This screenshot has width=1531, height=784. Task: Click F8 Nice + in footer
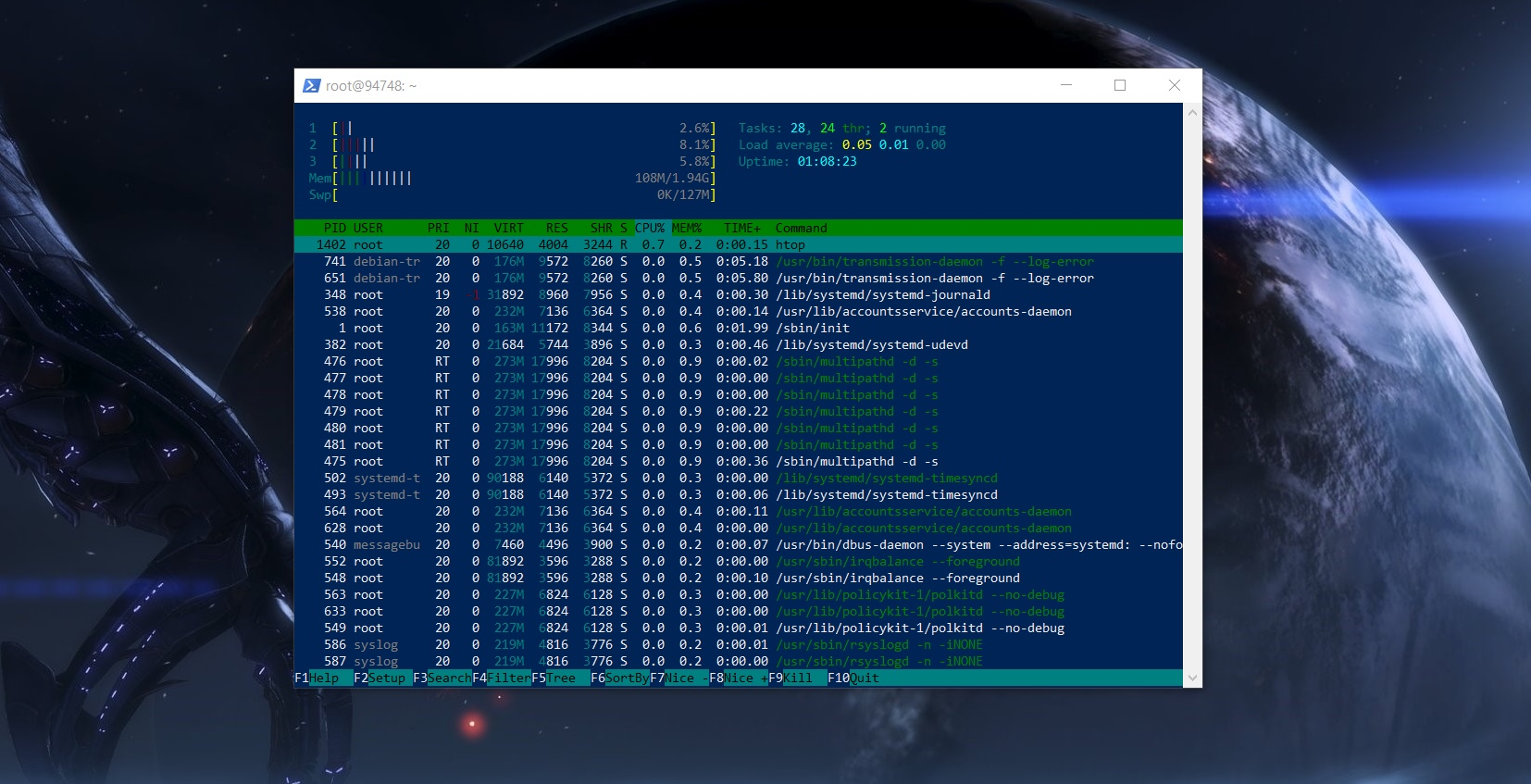739,678
